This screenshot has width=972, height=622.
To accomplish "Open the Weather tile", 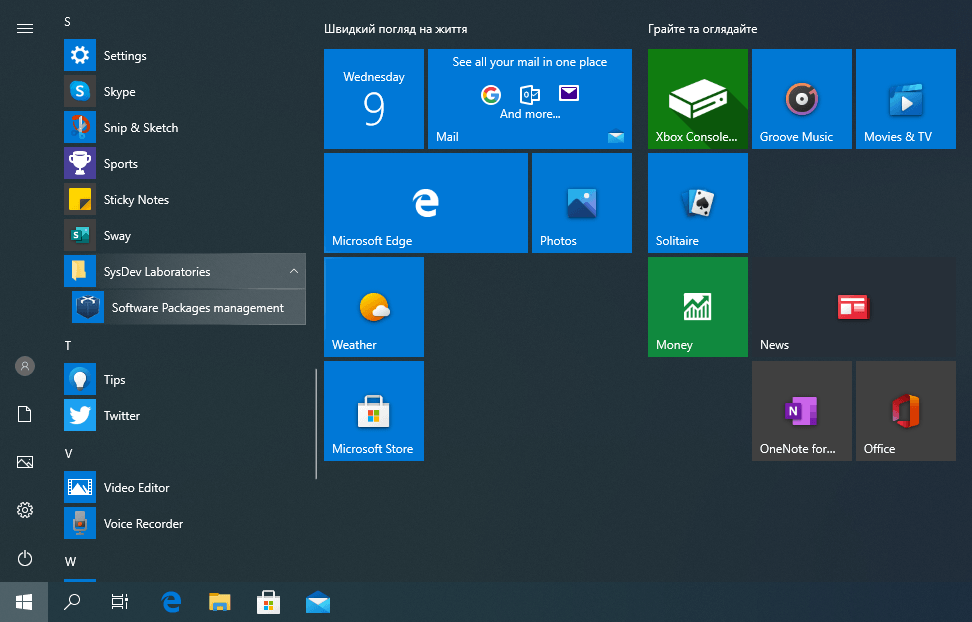I will tap(374, 307).
